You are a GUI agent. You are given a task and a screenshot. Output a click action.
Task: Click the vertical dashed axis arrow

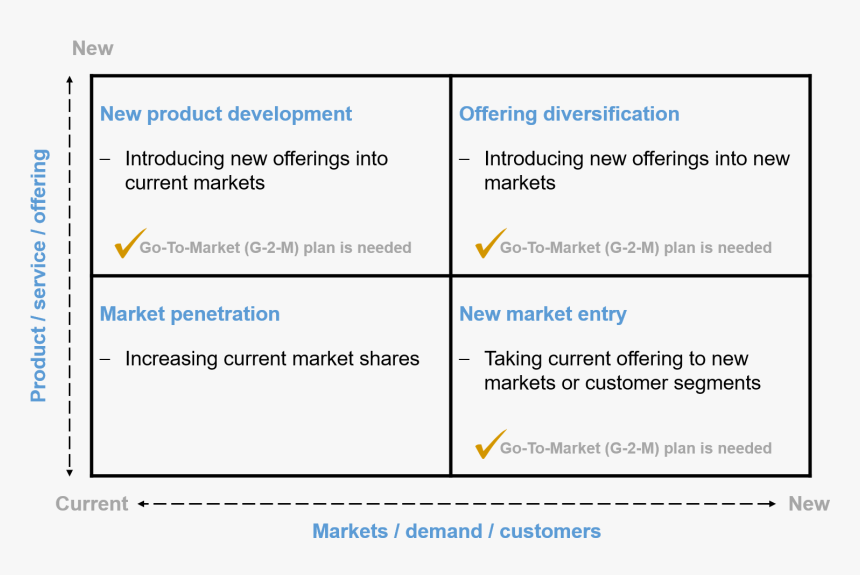70,277
